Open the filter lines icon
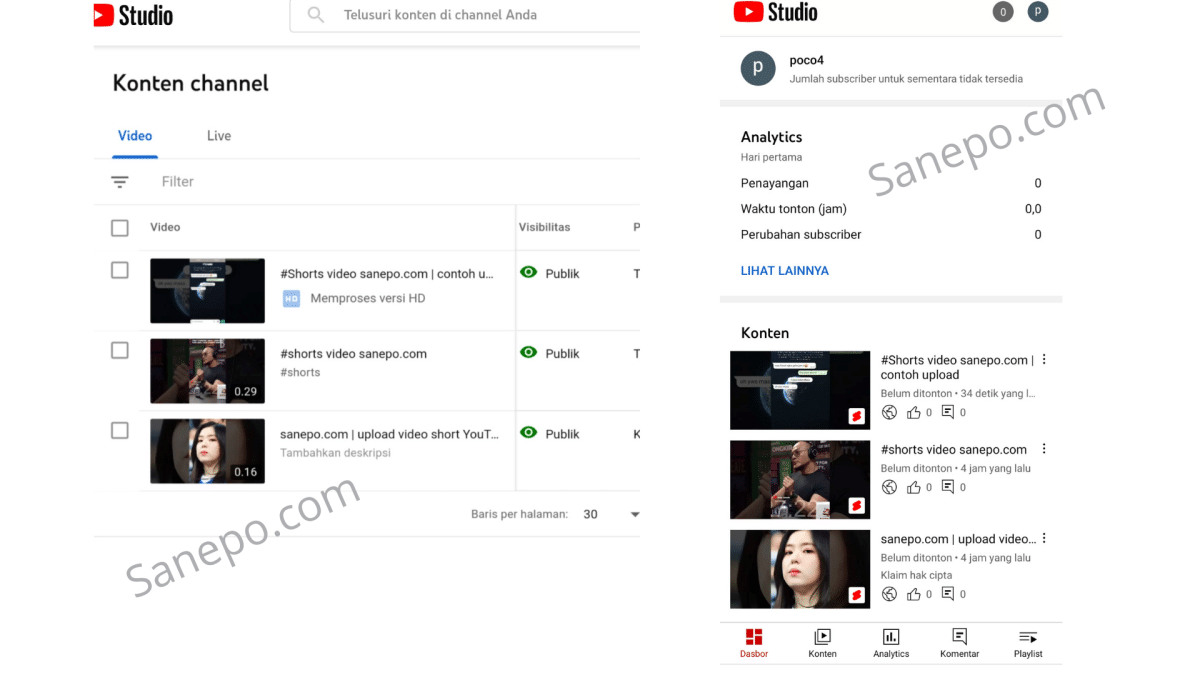1200x675 pixels. pos(120,182)
